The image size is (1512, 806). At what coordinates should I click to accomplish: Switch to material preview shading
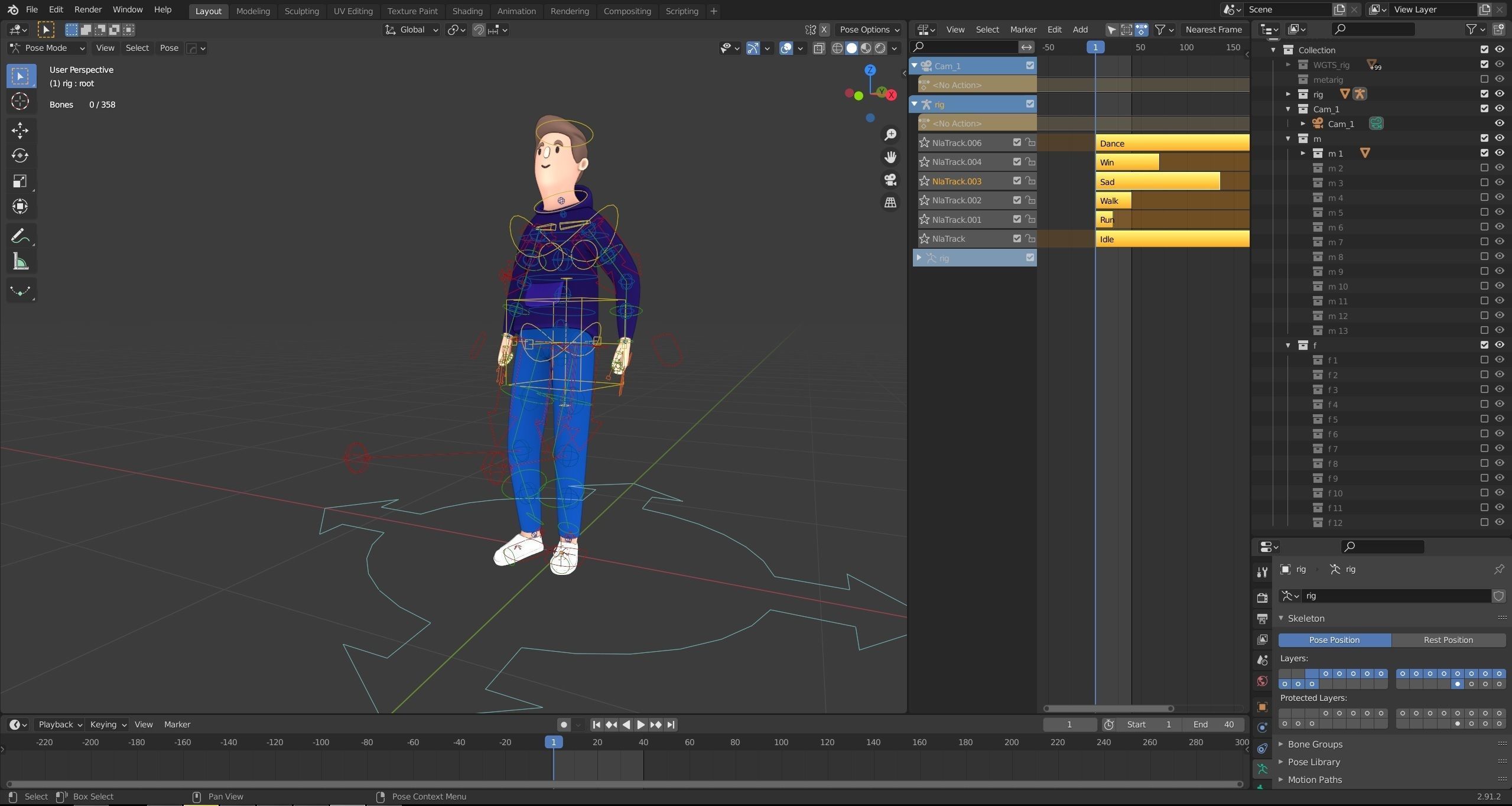(x=866, y=48)
